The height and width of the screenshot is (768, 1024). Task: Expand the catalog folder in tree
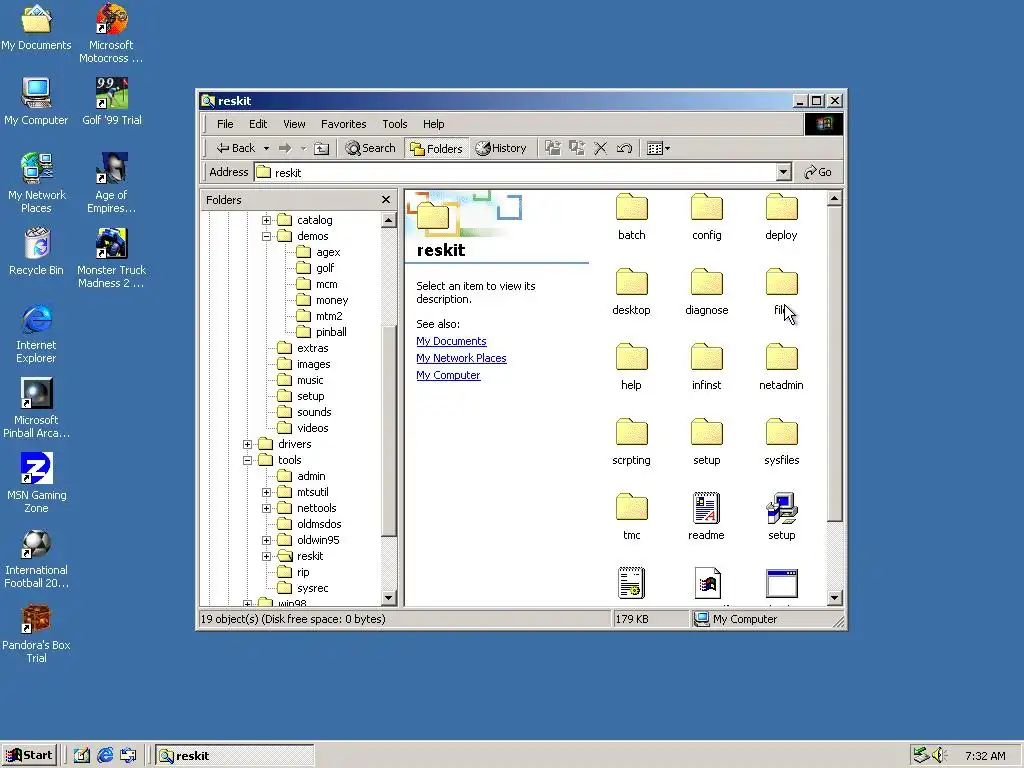pos(266,220)
